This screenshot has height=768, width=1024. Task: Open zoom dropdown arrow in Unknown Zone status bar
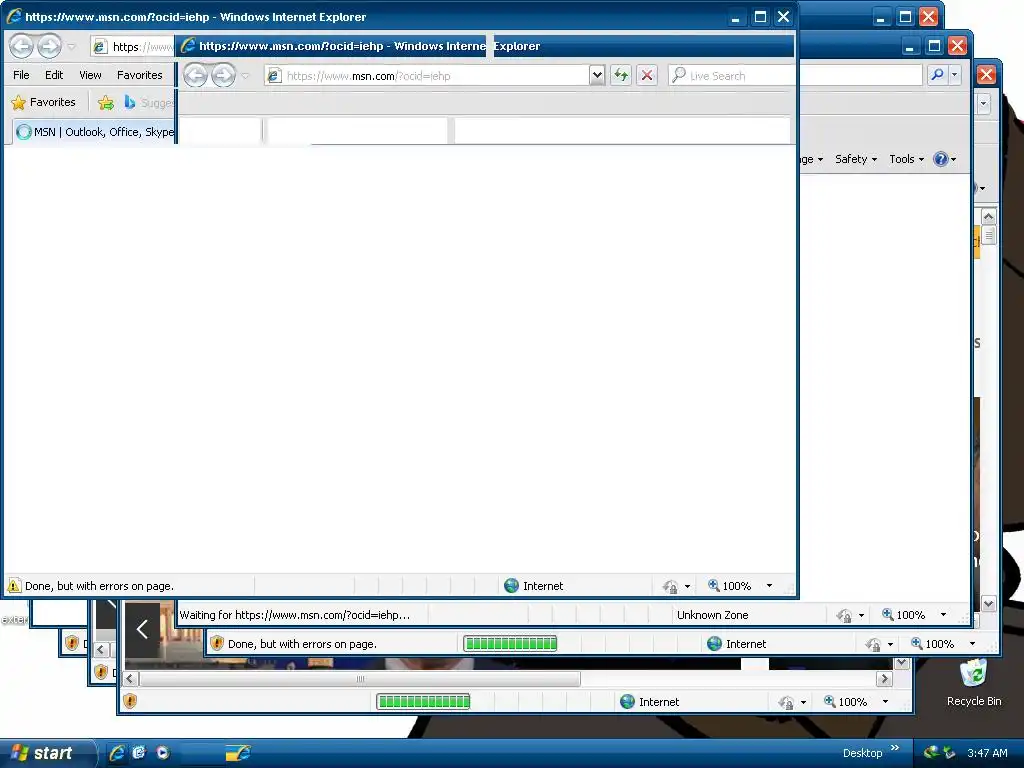coord(943,615)
